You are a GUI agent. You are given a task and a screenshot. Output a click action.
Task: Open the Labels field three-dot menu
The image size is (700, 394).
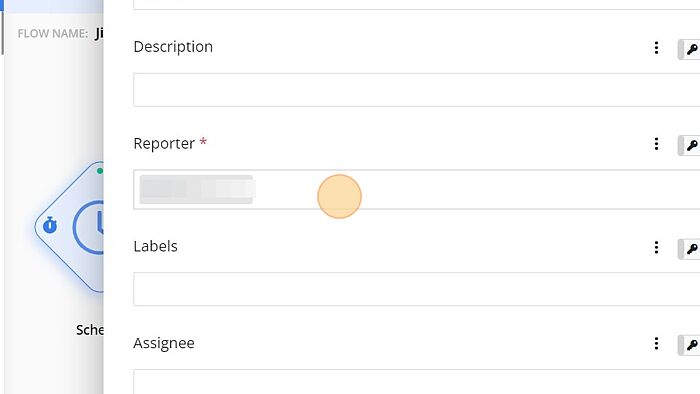656,247
